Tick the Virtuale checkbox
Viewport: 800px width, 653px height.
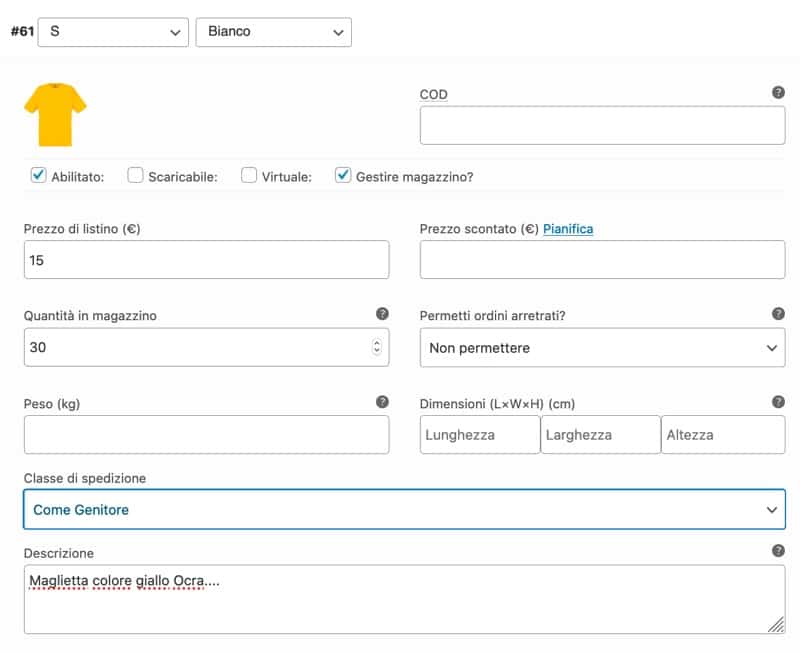click(x=250, y=175)
